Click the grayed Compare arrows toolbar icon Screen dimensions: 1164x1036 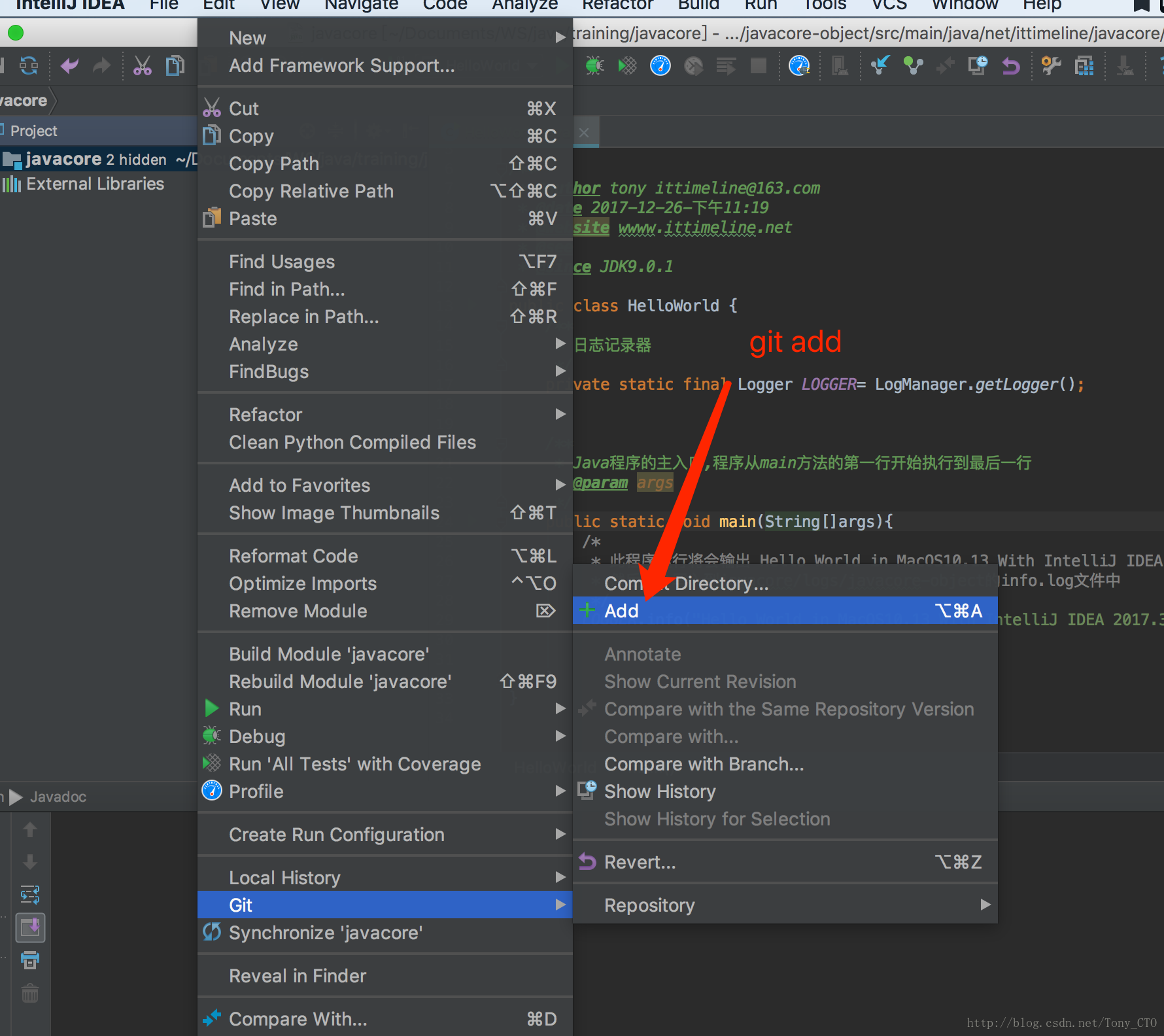[x=945, y=65]
